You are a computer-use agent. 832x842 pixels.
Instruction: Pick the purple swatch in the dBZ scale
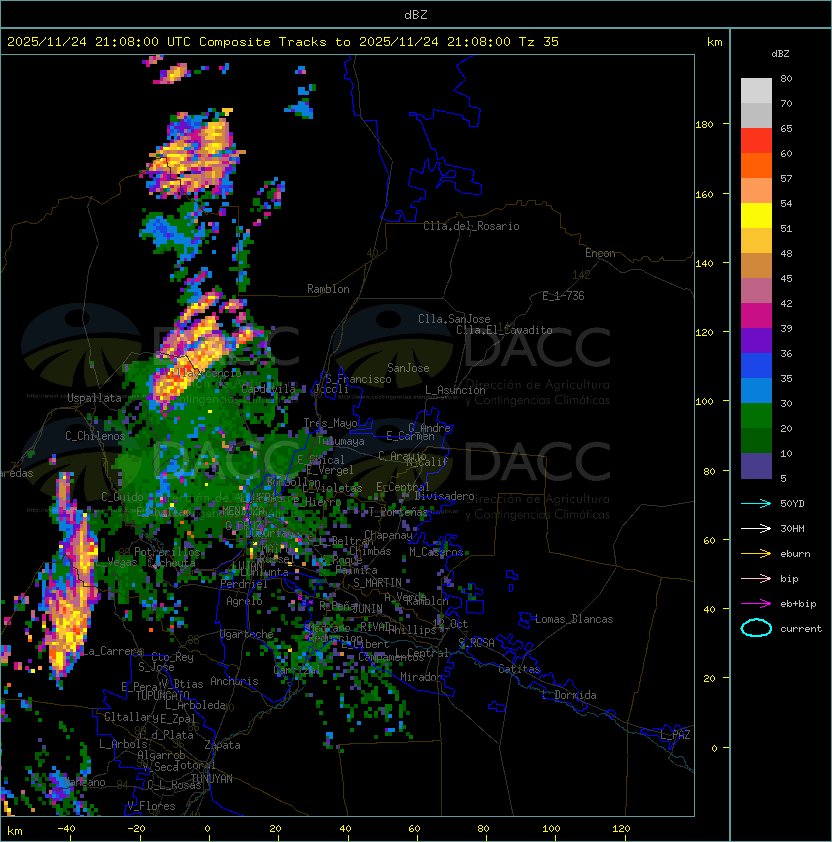pyautogui.click(x=756, y=340)
